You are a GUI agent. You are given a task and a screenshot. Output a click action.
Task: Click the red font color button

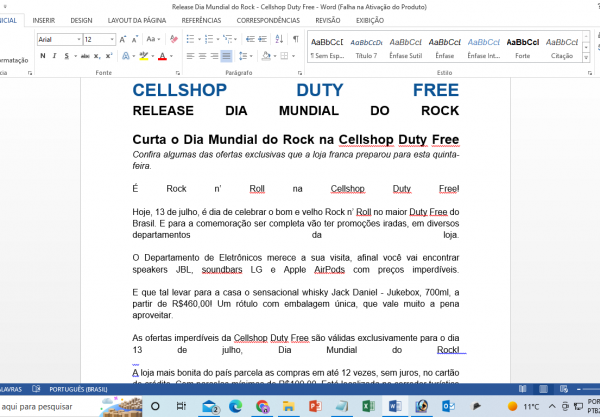[x=160, y=56]
